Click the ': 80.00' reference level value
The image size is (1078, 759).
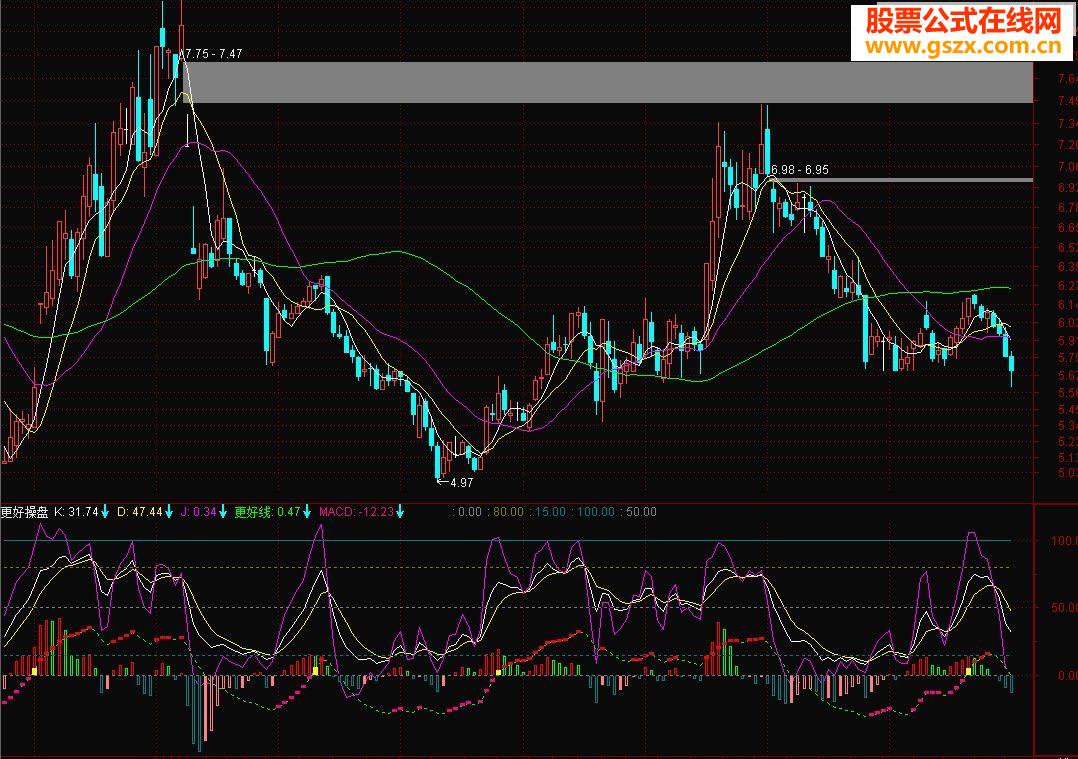tap(505, 512)
